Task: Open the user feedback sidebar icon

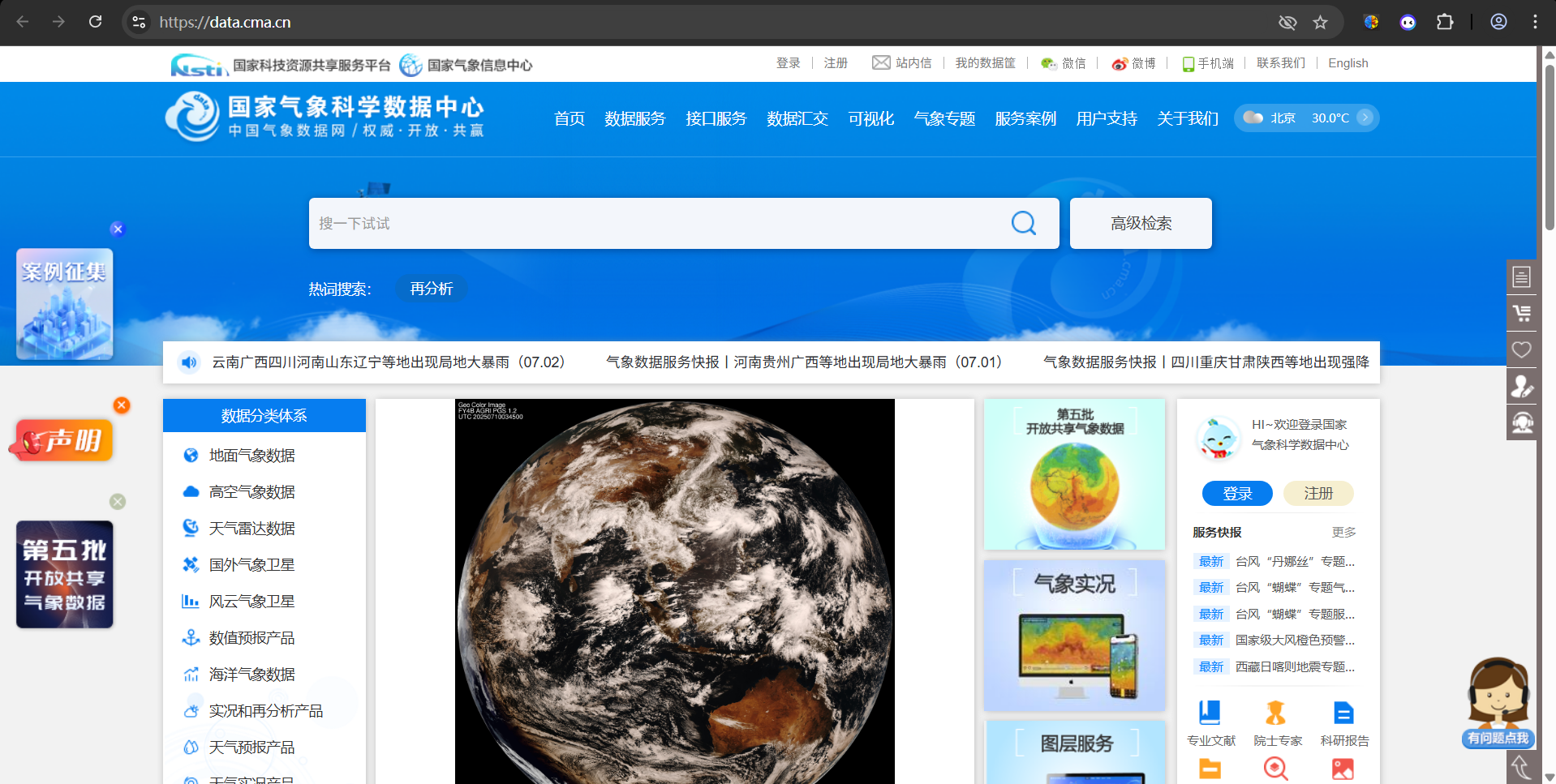Action: (x=1521, y=386)
